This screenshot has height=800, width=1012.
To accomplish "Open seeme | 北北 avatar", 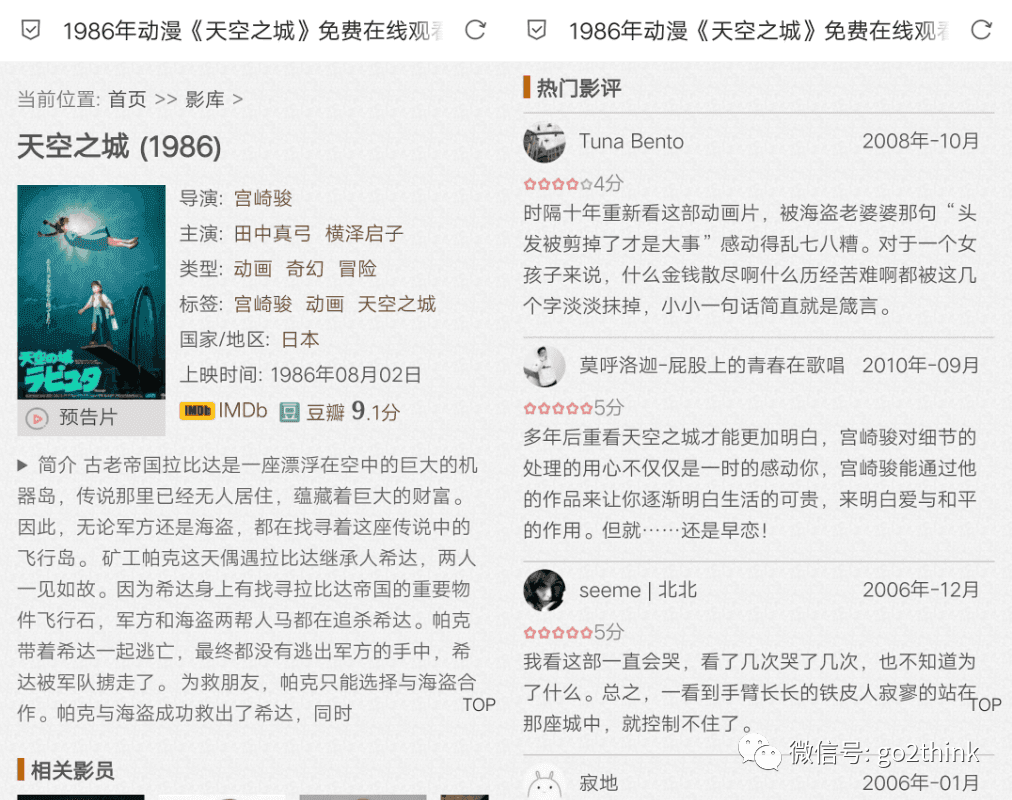I will tap(544, 590).
